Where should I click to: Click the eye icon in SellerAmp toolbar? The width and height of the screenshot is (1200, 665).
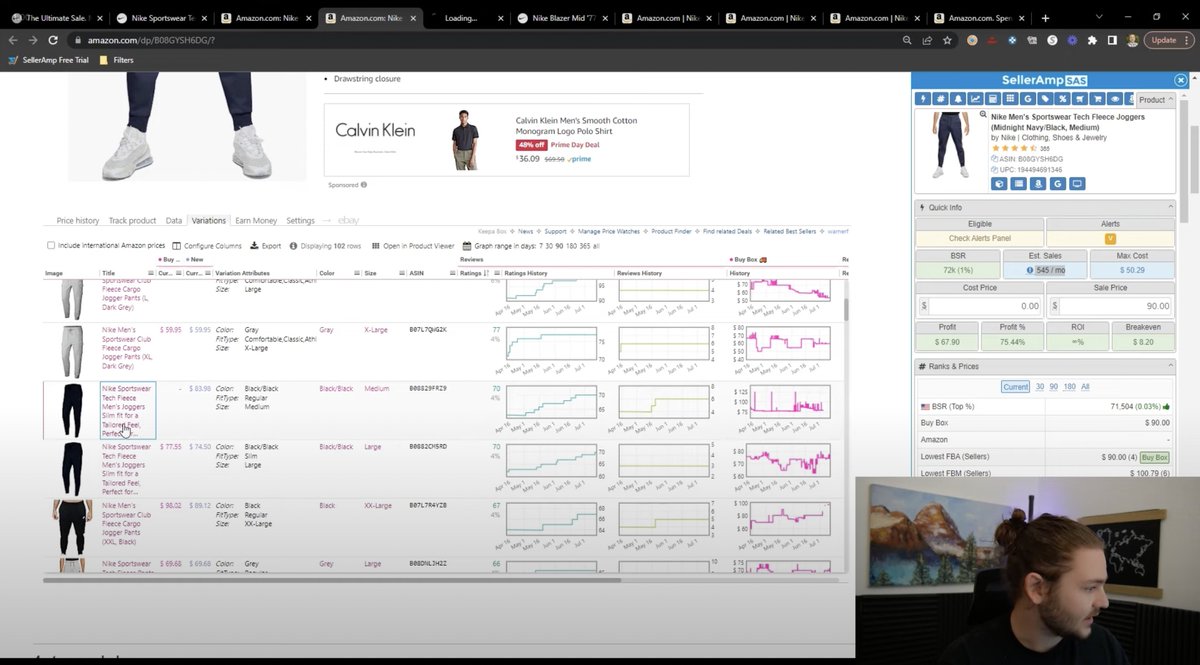(1115, 99)
